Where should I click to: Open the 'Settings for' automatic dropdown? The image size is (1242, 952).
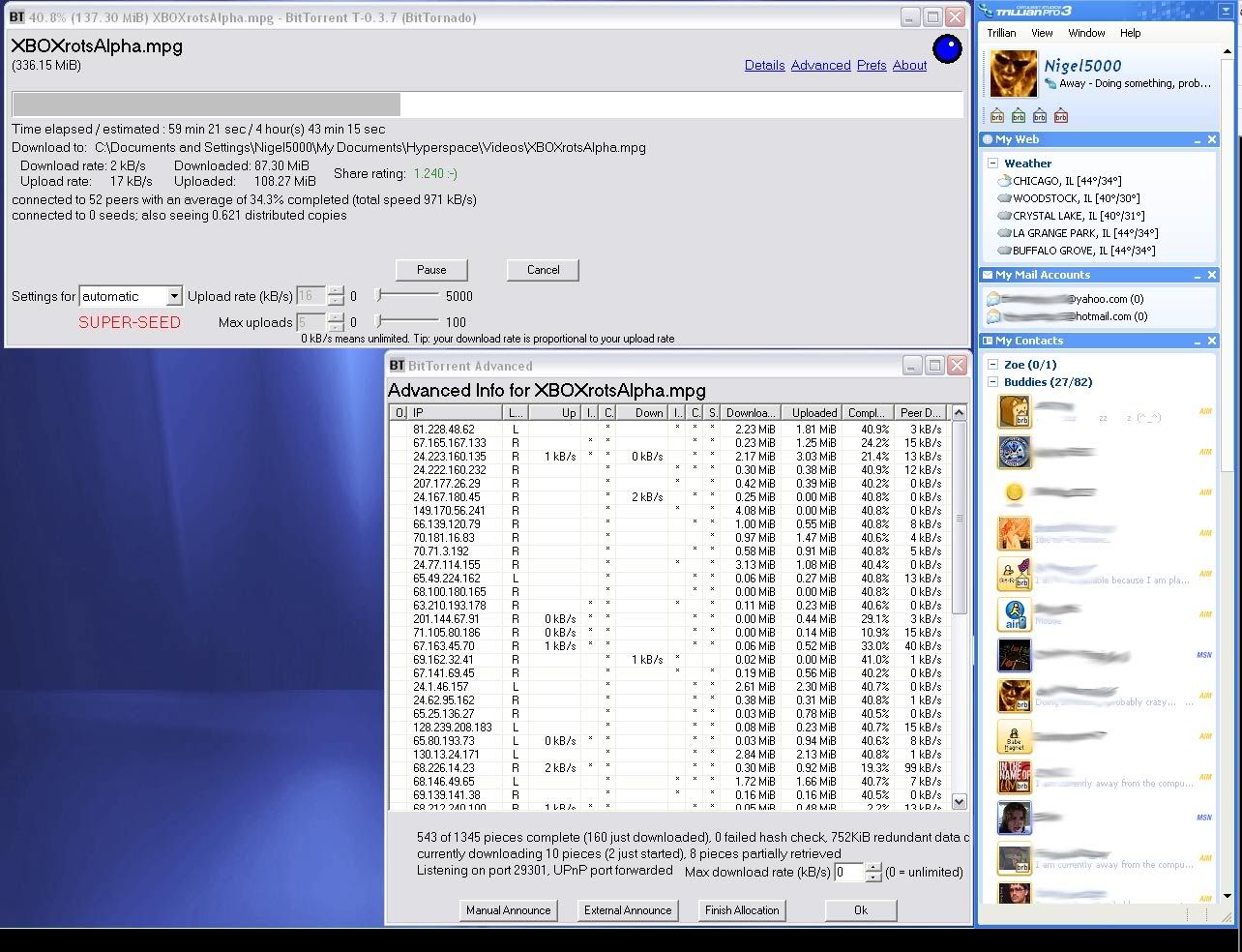tap(174, 296)
